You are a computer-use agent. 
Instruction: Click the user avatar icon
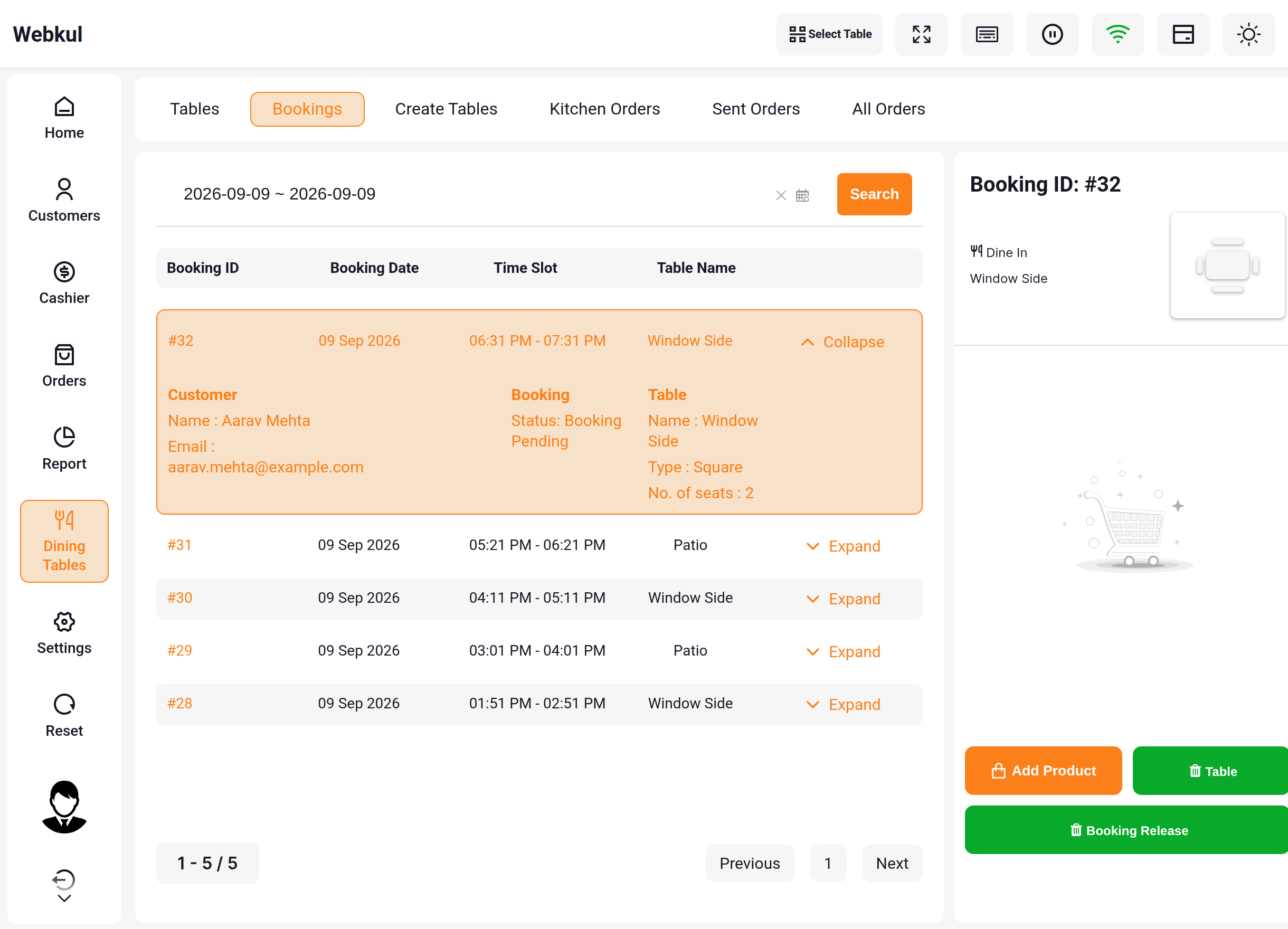pyautogui.click(x=64, y=807)
